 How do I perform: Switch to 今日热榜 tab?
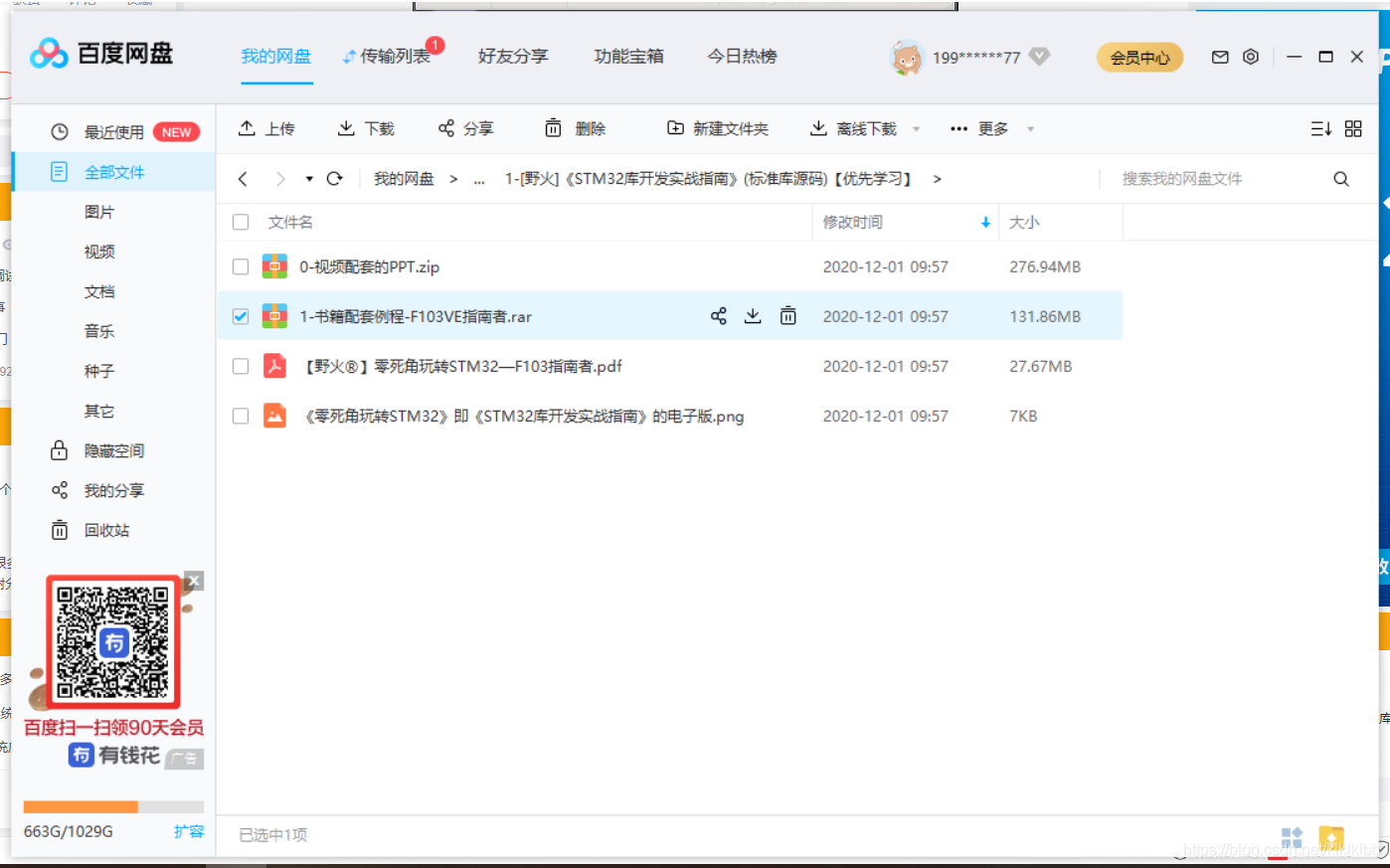point(742,57)
